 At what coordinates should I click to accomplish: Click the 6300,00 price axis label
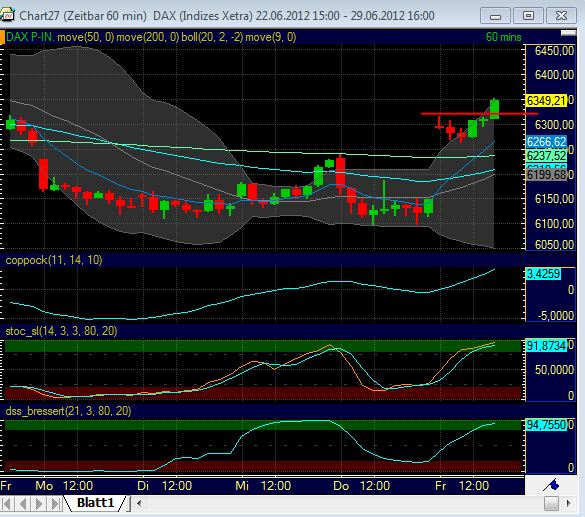pyautogui.click(x=554, y=125)
